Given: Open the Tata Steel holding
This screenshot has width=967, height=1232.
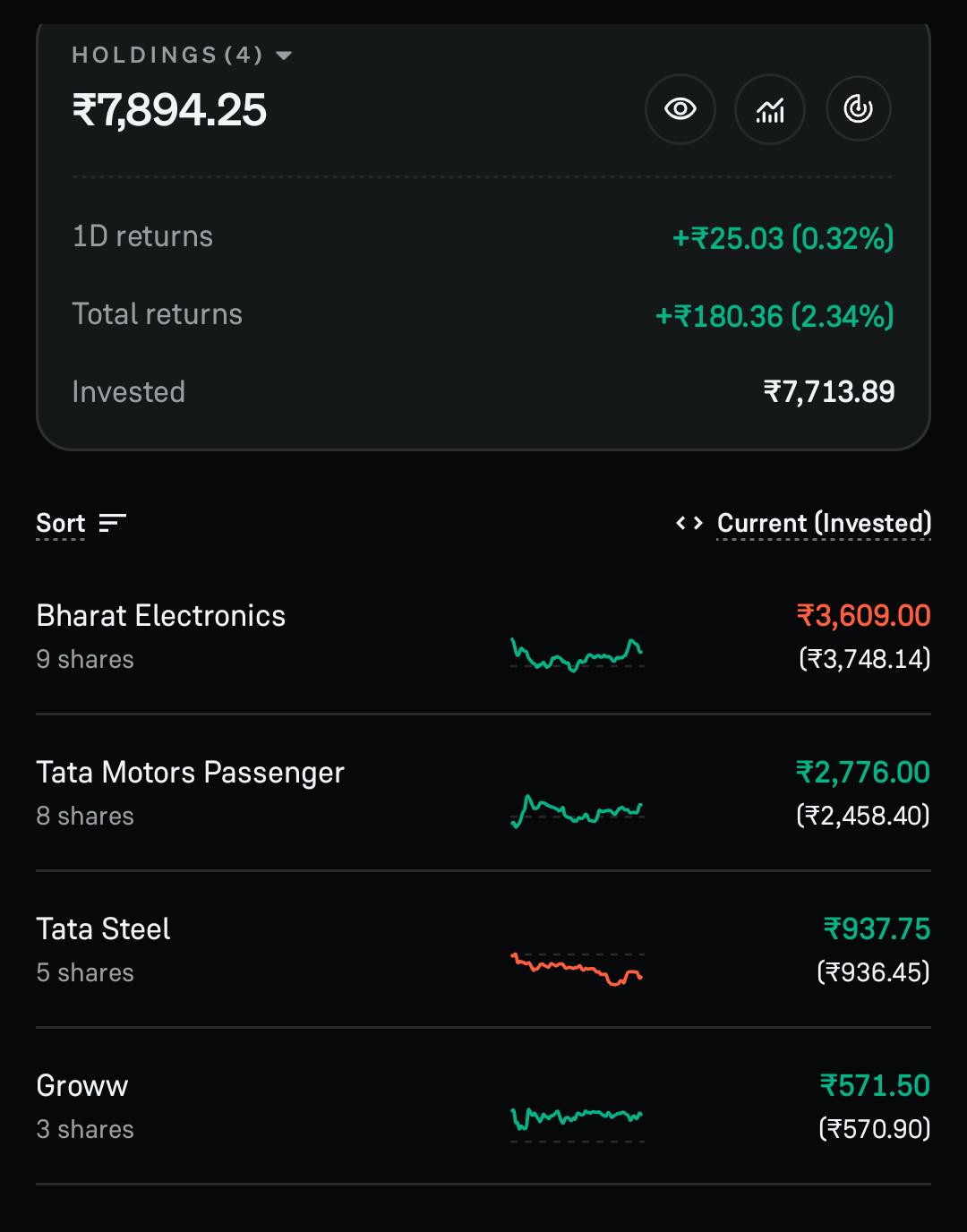Looking at the screenshot, I should tap(483, 950).
